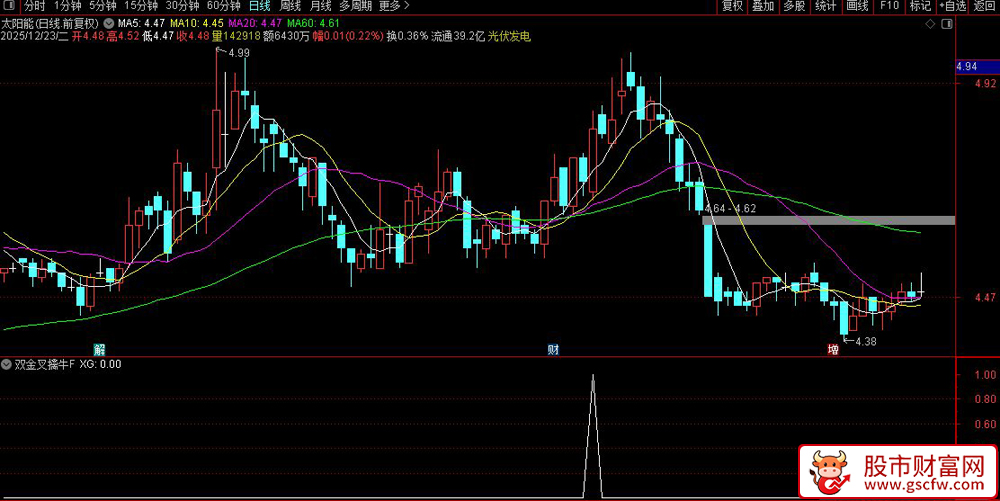Click the 流通39.2亿 float value
The width and height of the screenshot is (1000, 501).
459,36
